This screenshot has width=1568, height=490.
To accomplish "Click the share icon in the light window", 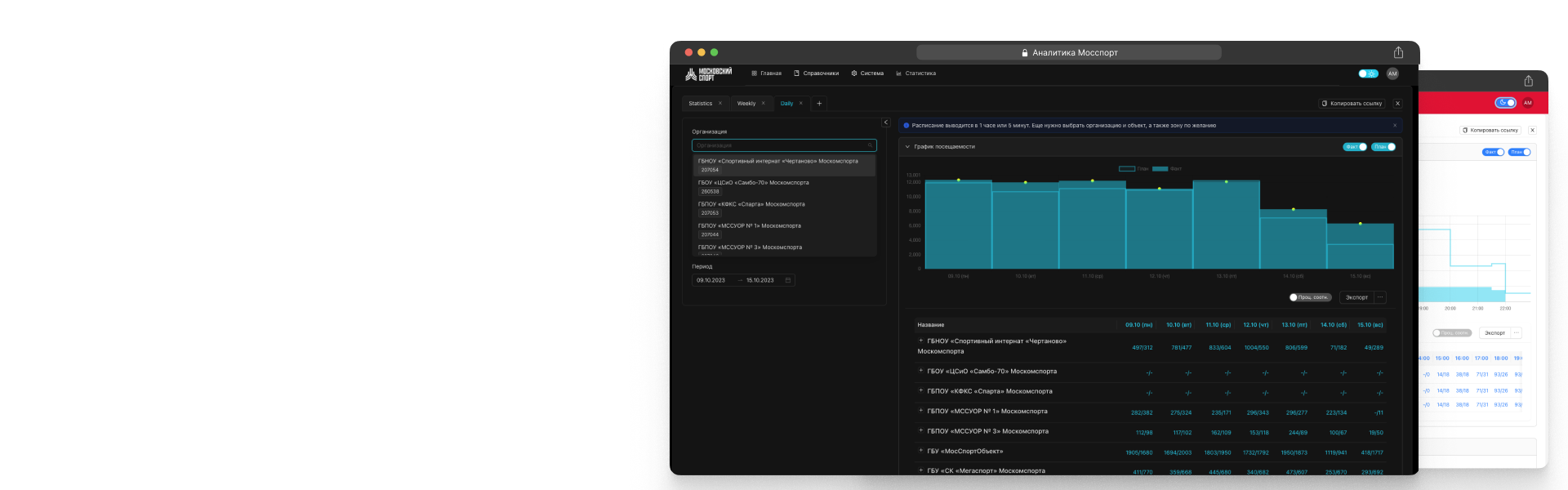I will point(1528,81).
